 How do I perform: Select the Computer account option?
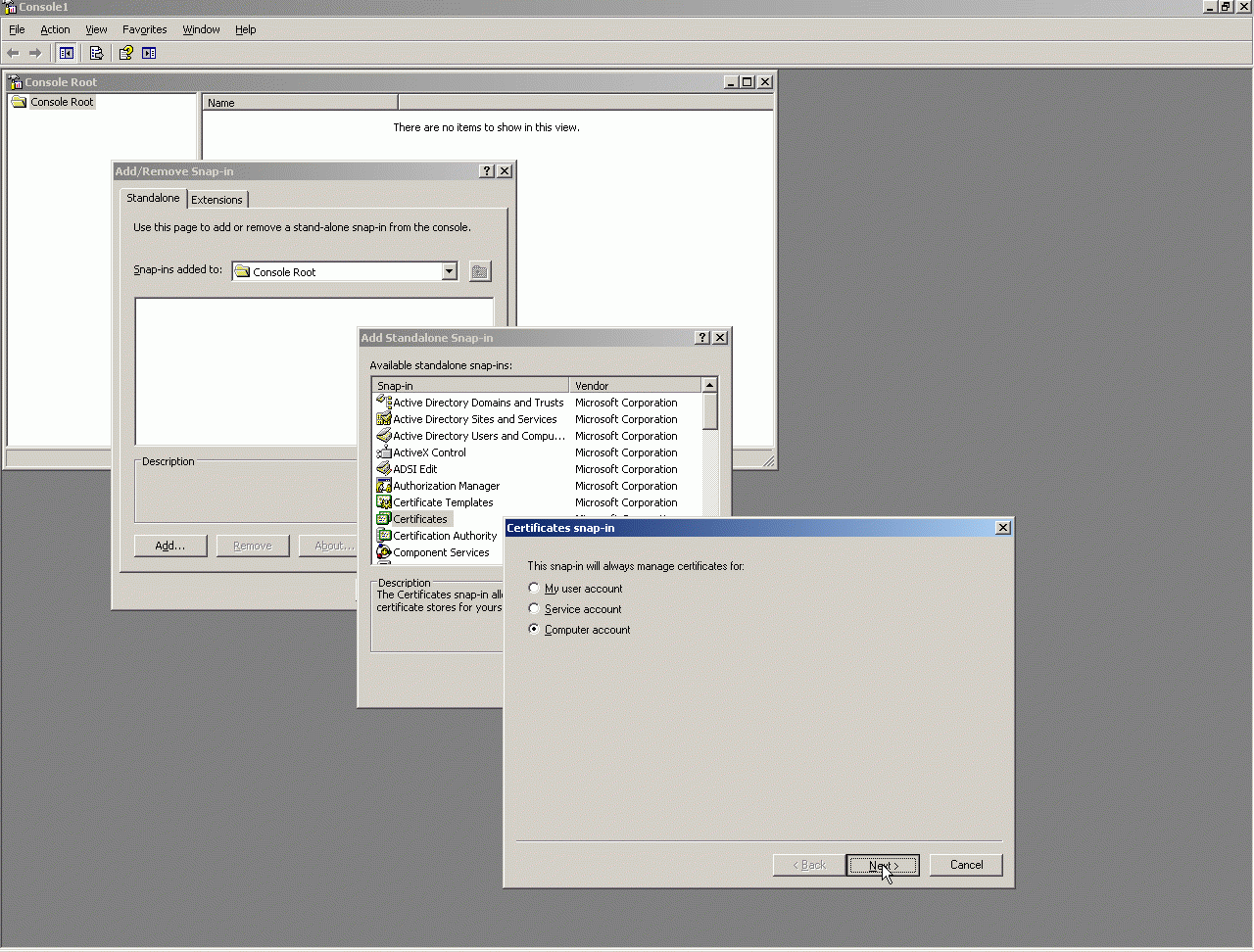[580, 630]
